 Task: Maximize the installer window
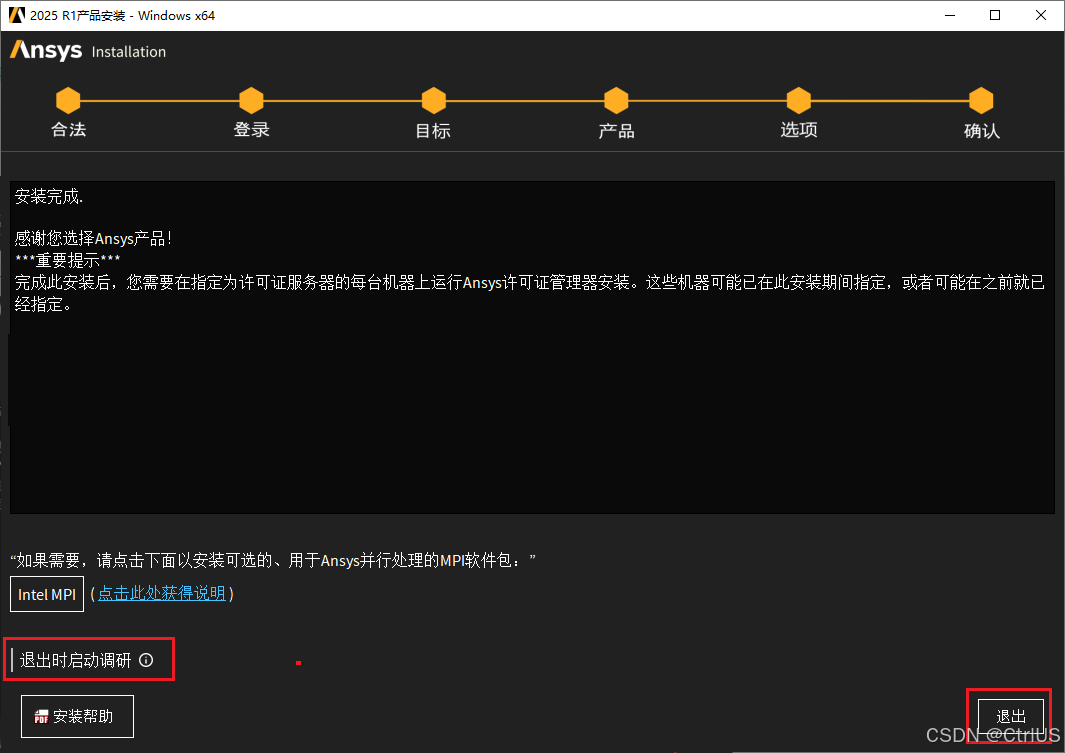point(995,15)
